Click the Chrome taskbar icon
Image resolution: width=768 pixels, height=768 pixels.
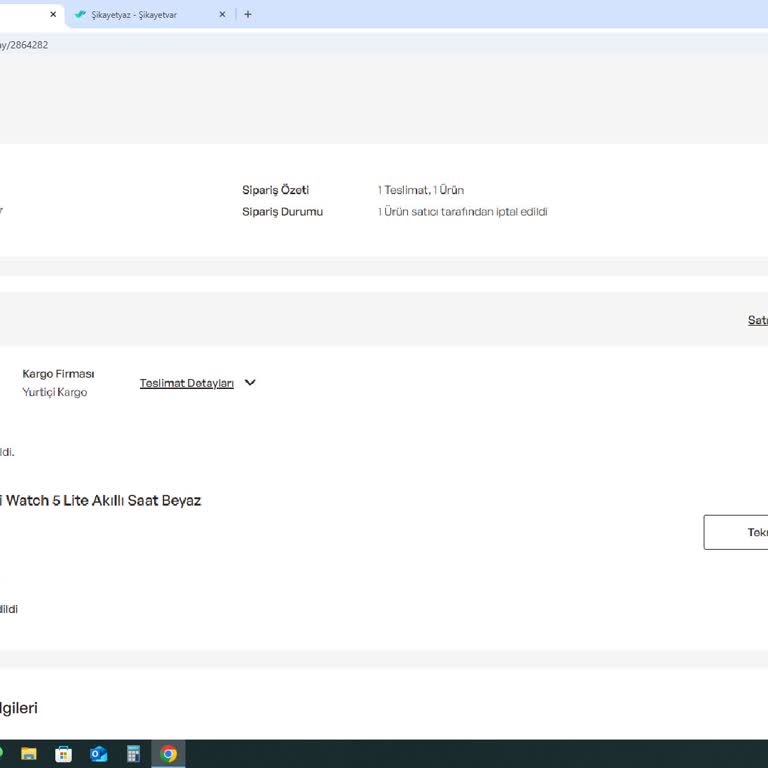coord(168,754)
